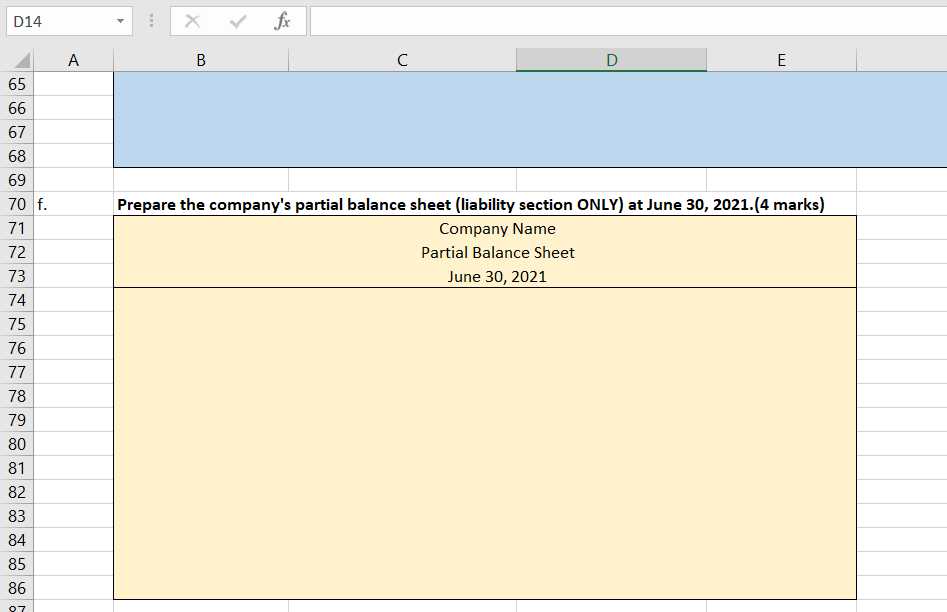Expand the Name Box dropdown arrow
The height and width of the screenshot is (612, 947).
120,21
